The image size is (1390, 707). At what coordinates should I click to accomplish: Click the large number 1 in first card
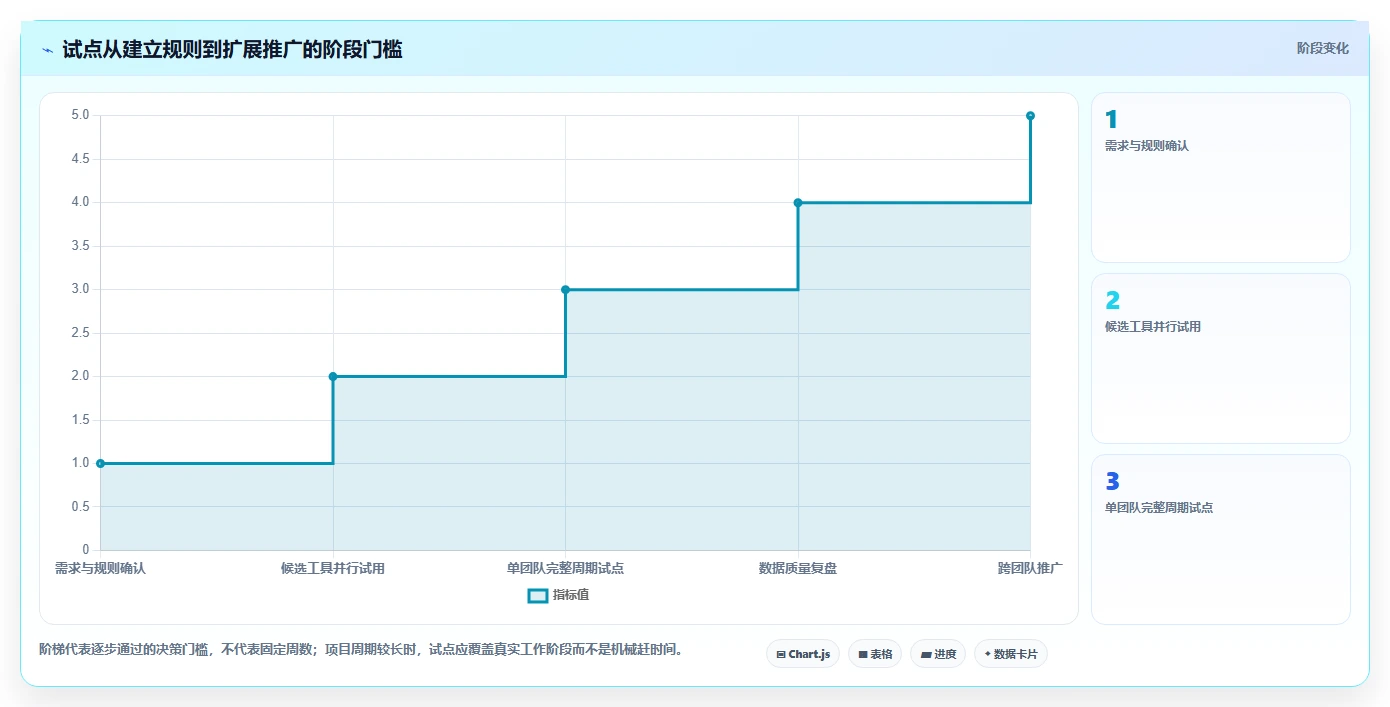tap(1111, 120)
